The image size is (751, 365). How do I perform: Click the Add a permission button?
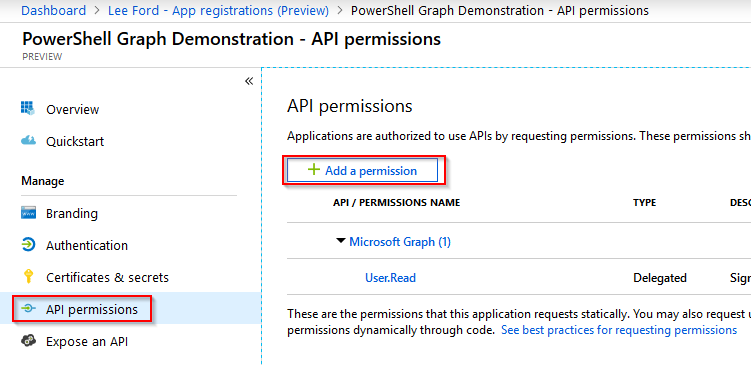(x=362, y=171)
